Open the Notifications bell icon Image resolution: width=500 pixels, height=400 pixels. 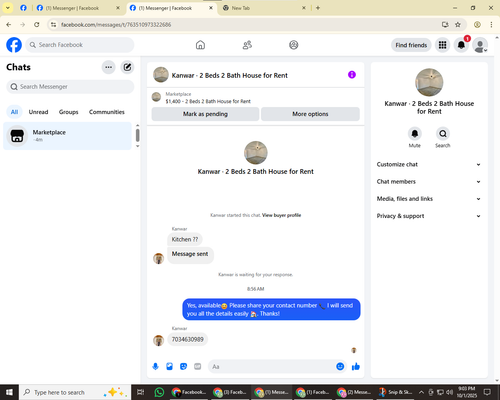click(461, 45)
